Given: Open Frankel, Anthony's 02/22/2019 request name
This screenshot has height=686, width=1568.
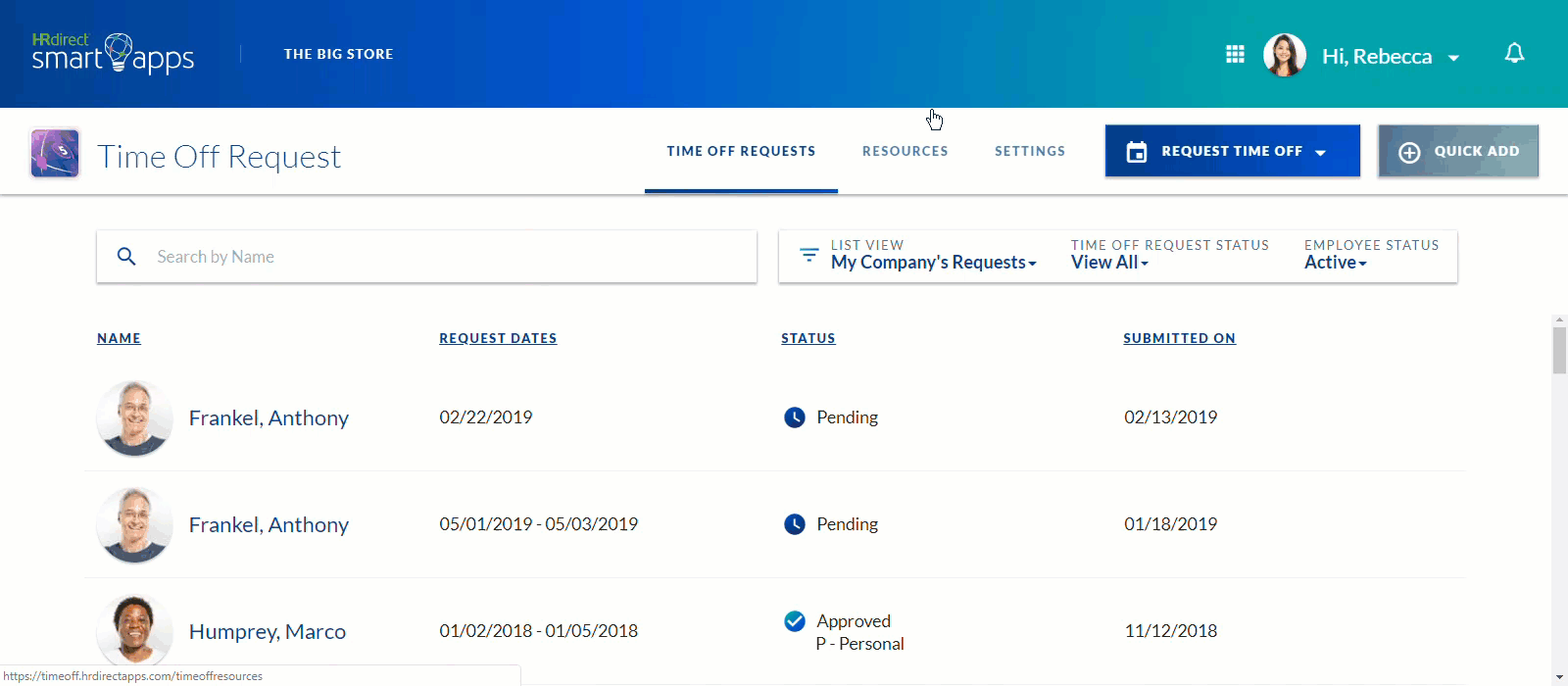Looking at the screenshot, I should tap(269, 418).
